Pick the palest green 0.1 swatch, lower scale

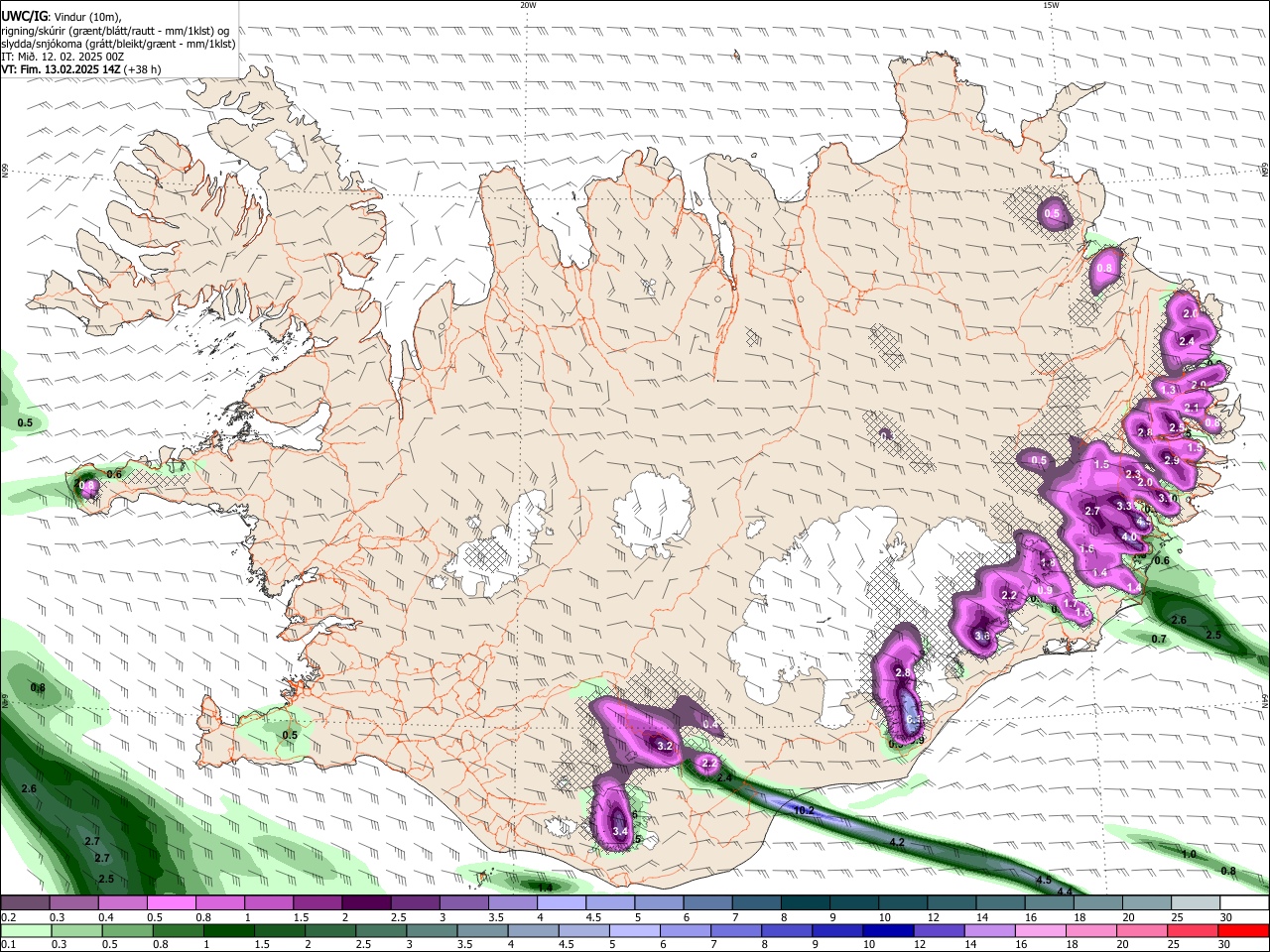click(25, 931)
